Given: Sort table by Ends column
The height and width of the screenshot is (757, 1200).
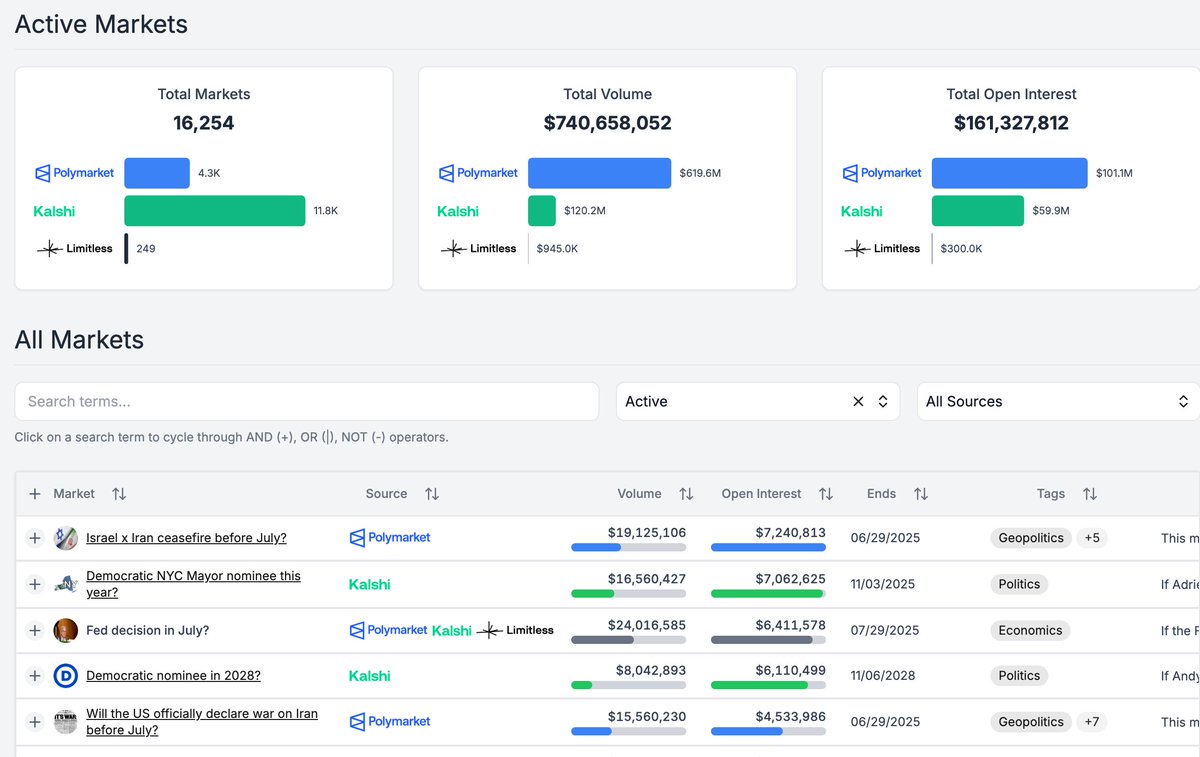Looking at the screenshot, I should [921, 494].
